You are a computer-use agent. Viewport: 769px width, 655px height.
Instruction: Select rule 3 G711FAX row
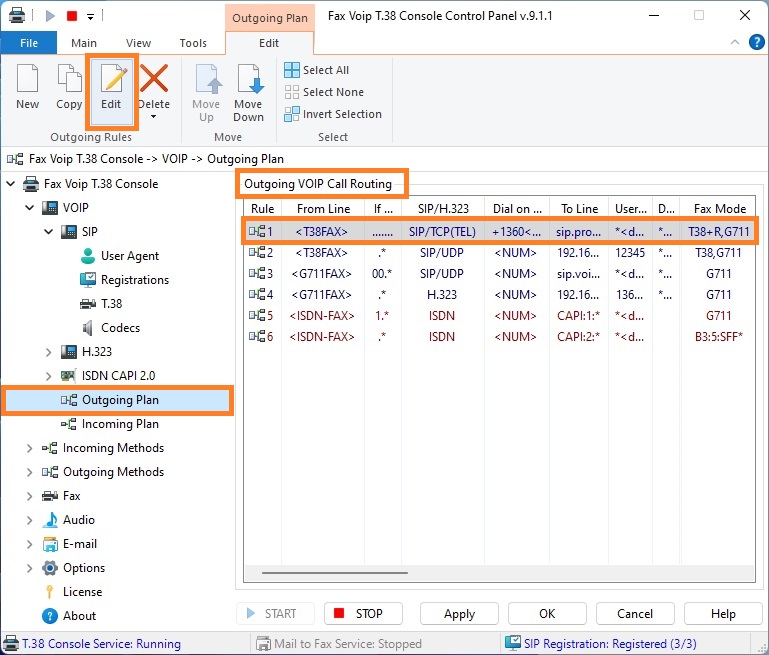[x=499, y=274]
